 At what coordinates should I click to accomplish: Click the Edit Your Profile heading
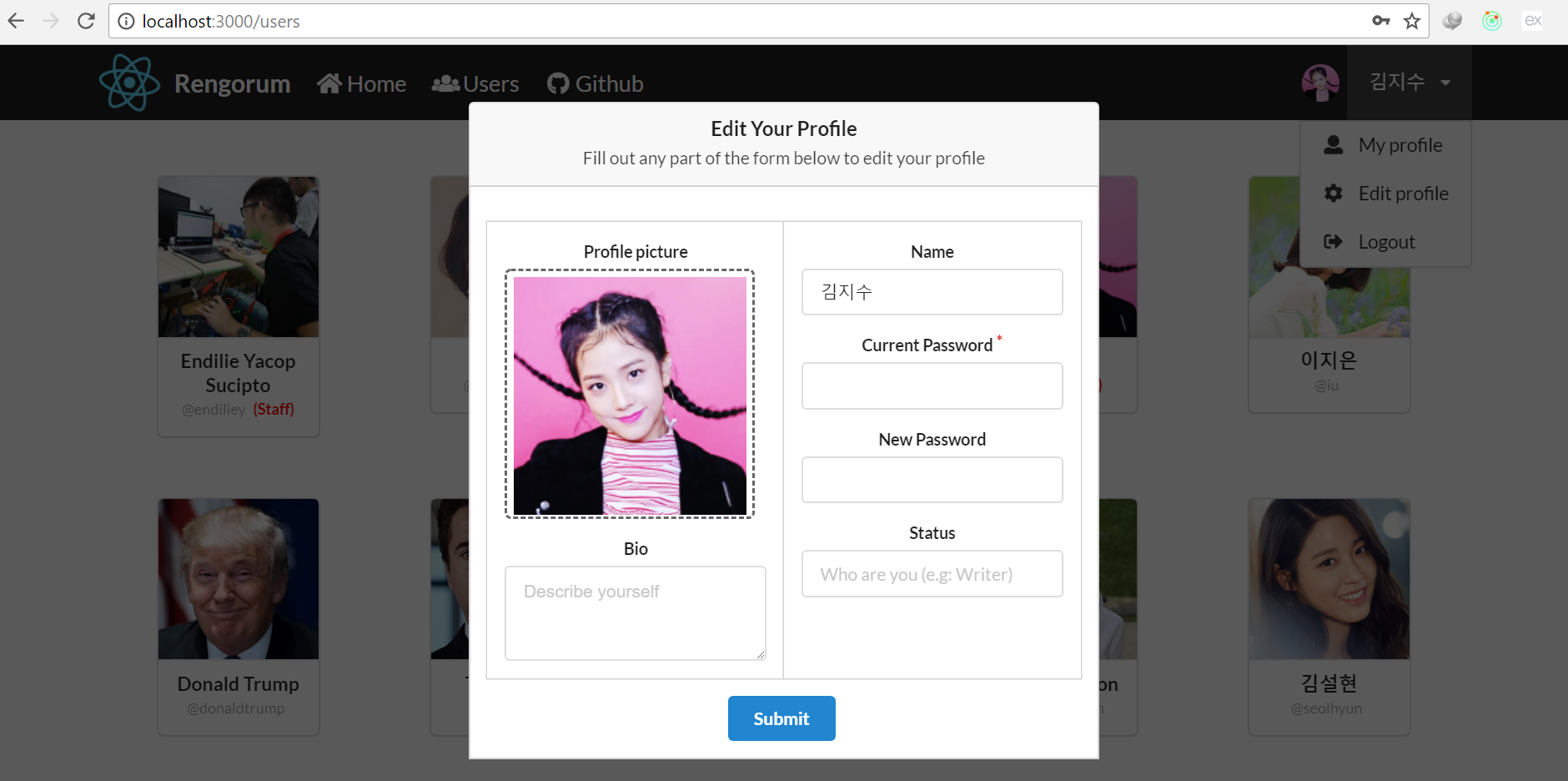click(784, 128)
